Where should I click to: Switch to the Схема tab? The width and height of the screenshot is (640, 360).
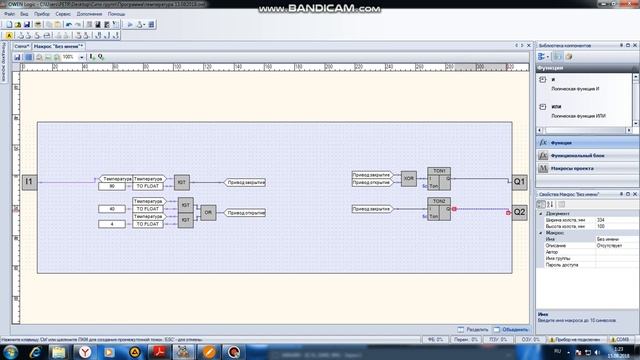point(22,46)
